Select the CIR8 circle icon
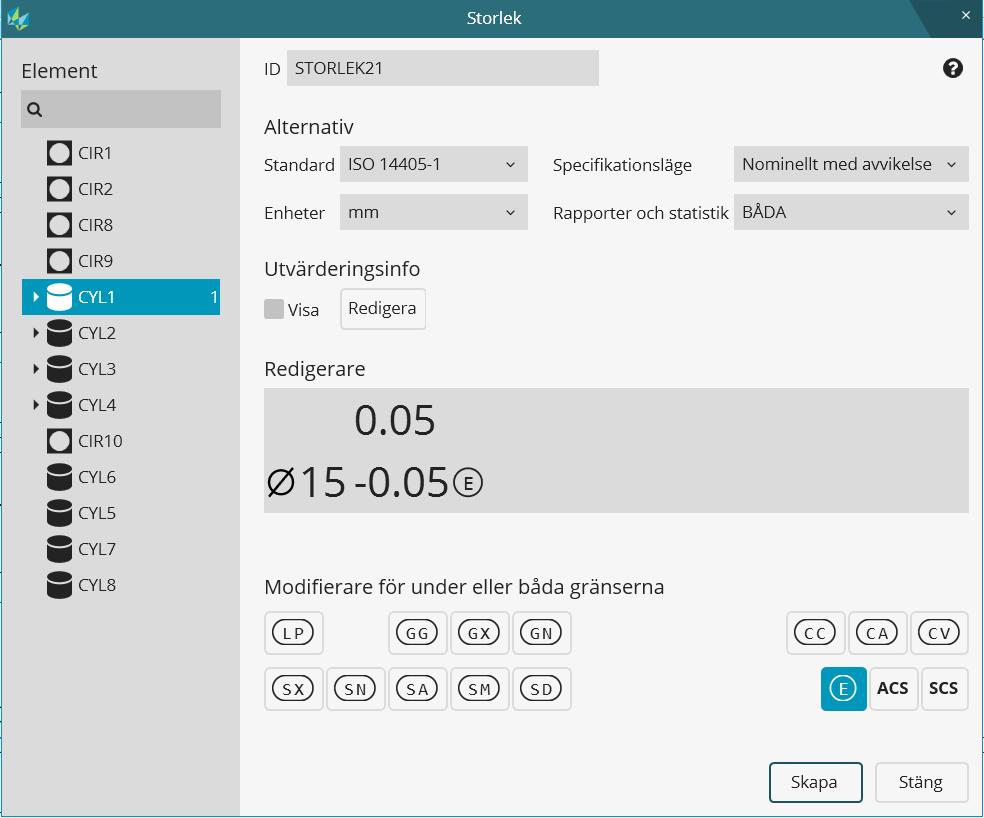This screenshot has width=984, height=818. click(x=60, y=225)
